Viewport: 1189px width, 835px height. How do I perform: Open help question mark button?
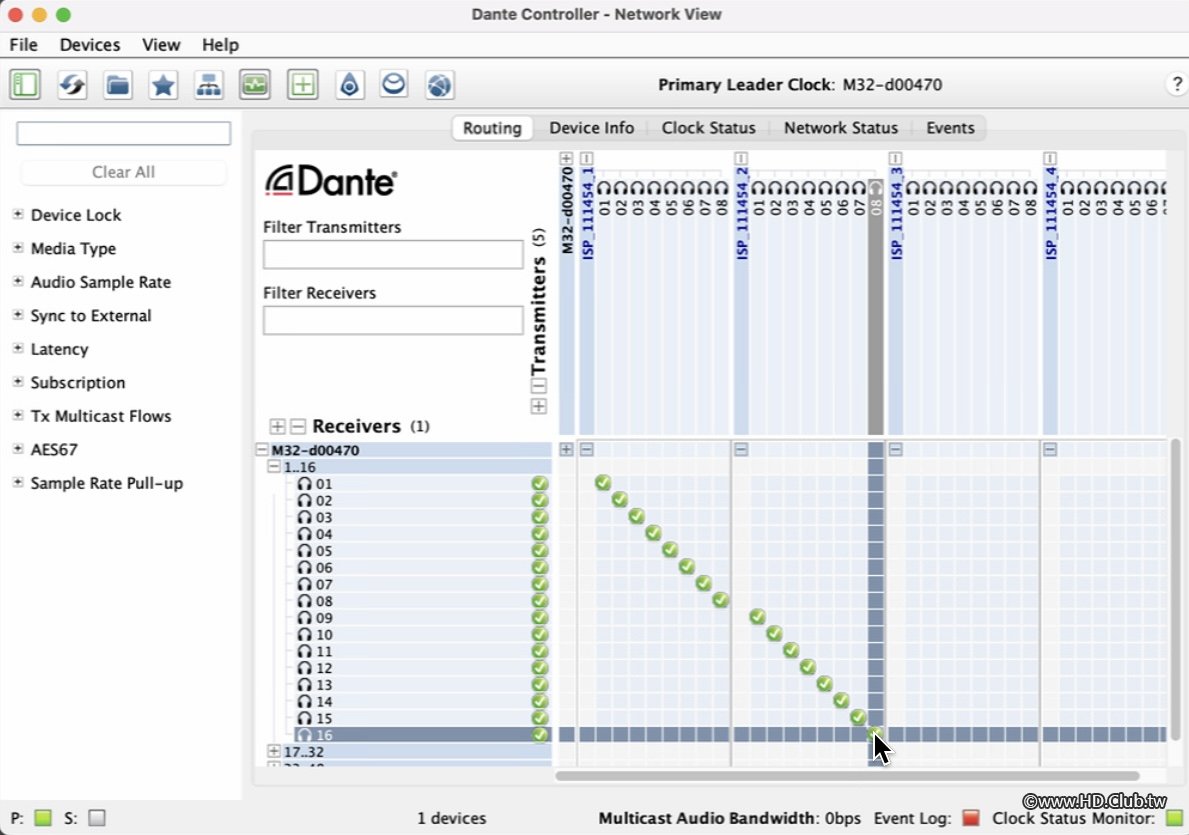1176,84
